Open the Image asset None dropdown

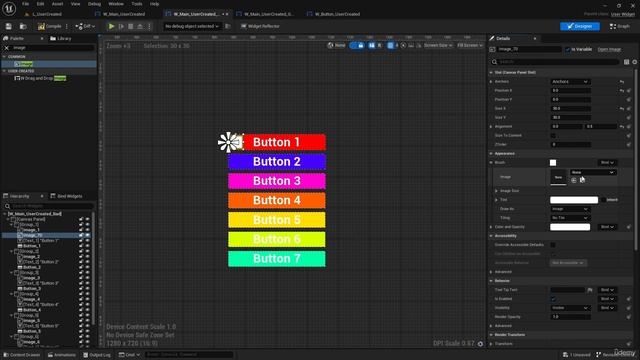(593, 172)
